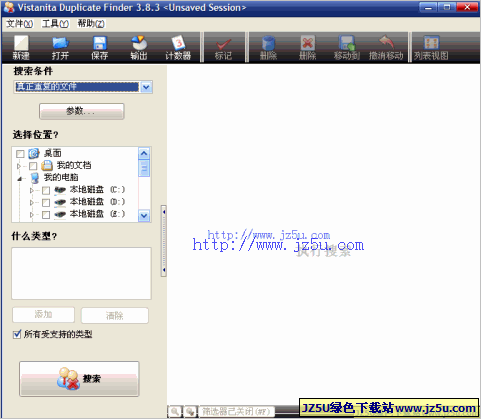The height and width of the screenshot is (419, 481).
Task: Open the 帮助(Z) menu
Action: [x=91, y=24]
